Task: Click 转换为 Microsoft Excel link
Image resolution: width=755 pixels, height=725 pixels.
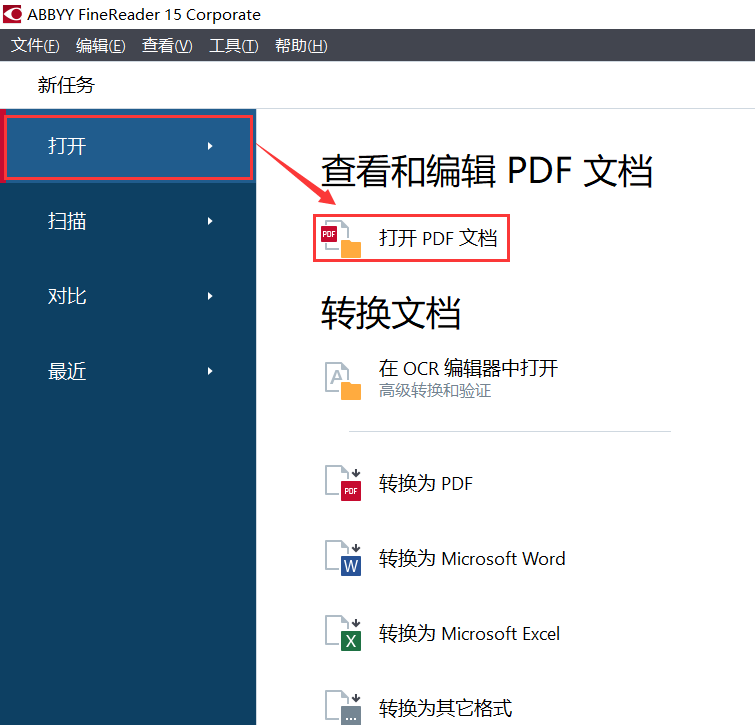Action: (x=469, y=634)
